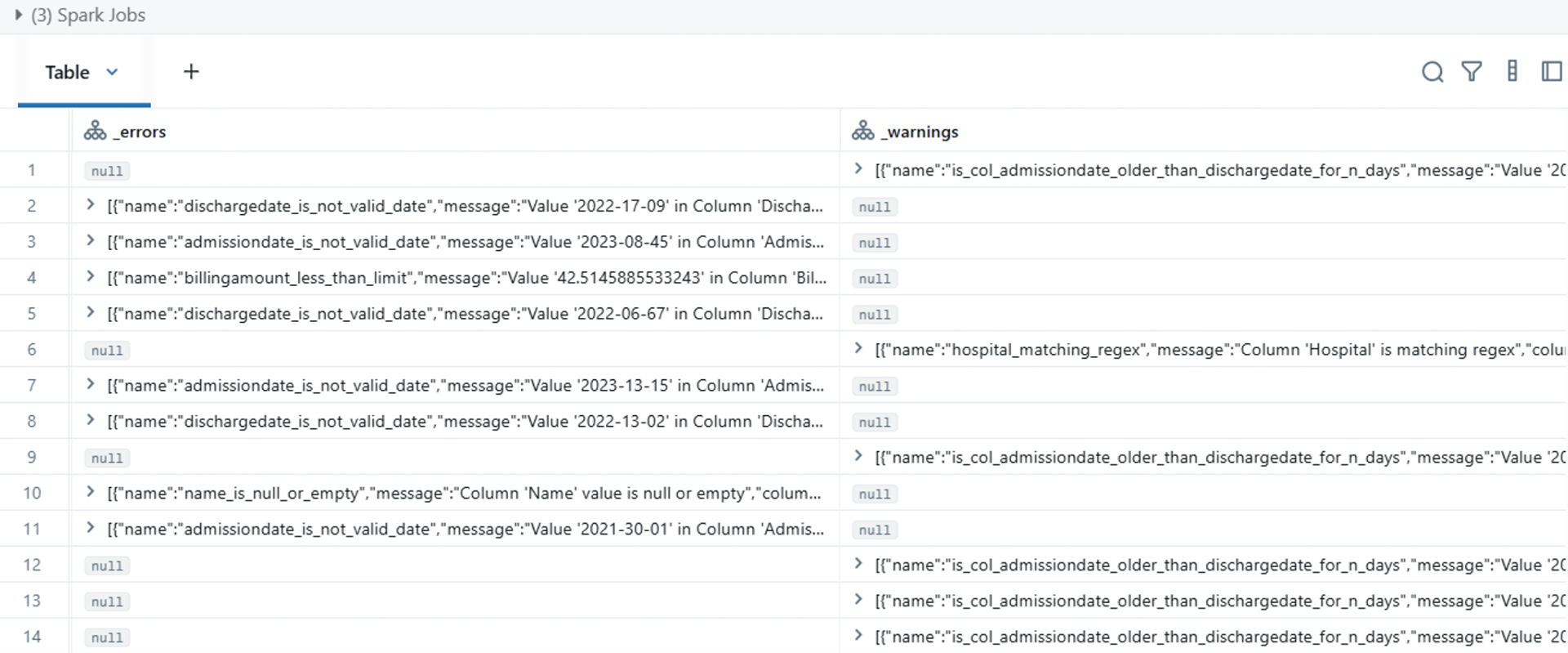
Task: Toggle the side panel layout icon
Action: click(1552, 72)
